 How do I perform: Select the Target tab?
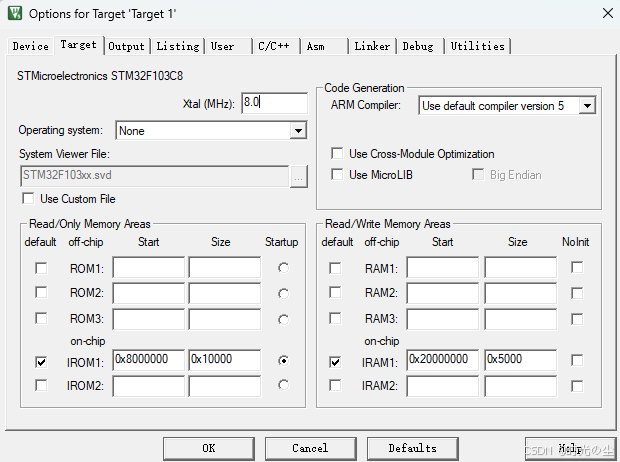point(79,45)
